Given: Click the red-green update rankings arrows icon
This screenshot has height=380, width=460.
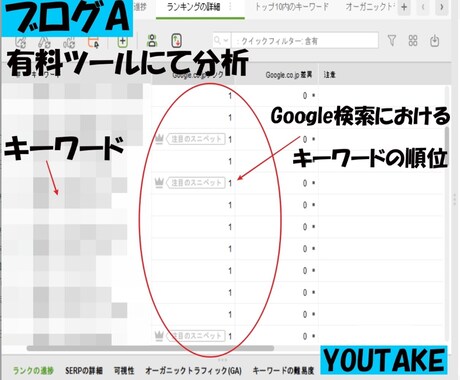Looking at the screenshot, I should pyautogui.click(x=177, y=41).
